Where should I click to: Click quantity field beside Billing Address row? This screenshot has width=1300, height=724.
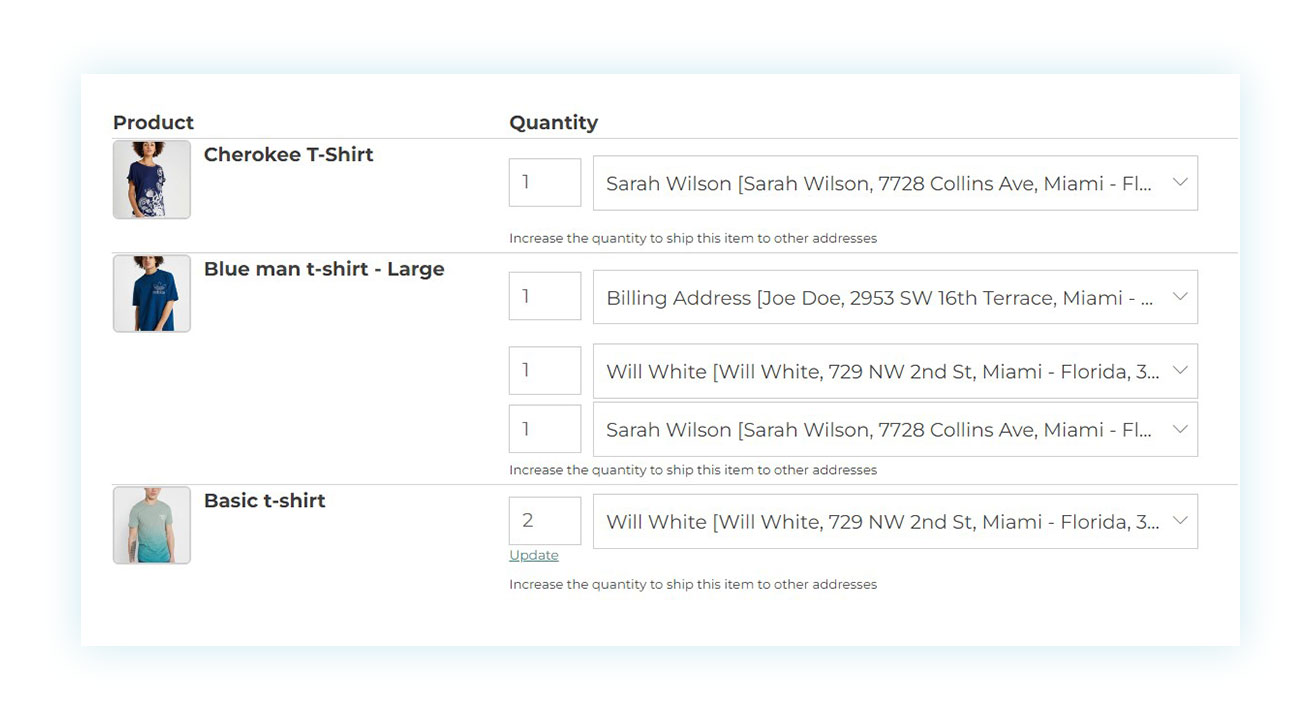(x=545, y=296)
